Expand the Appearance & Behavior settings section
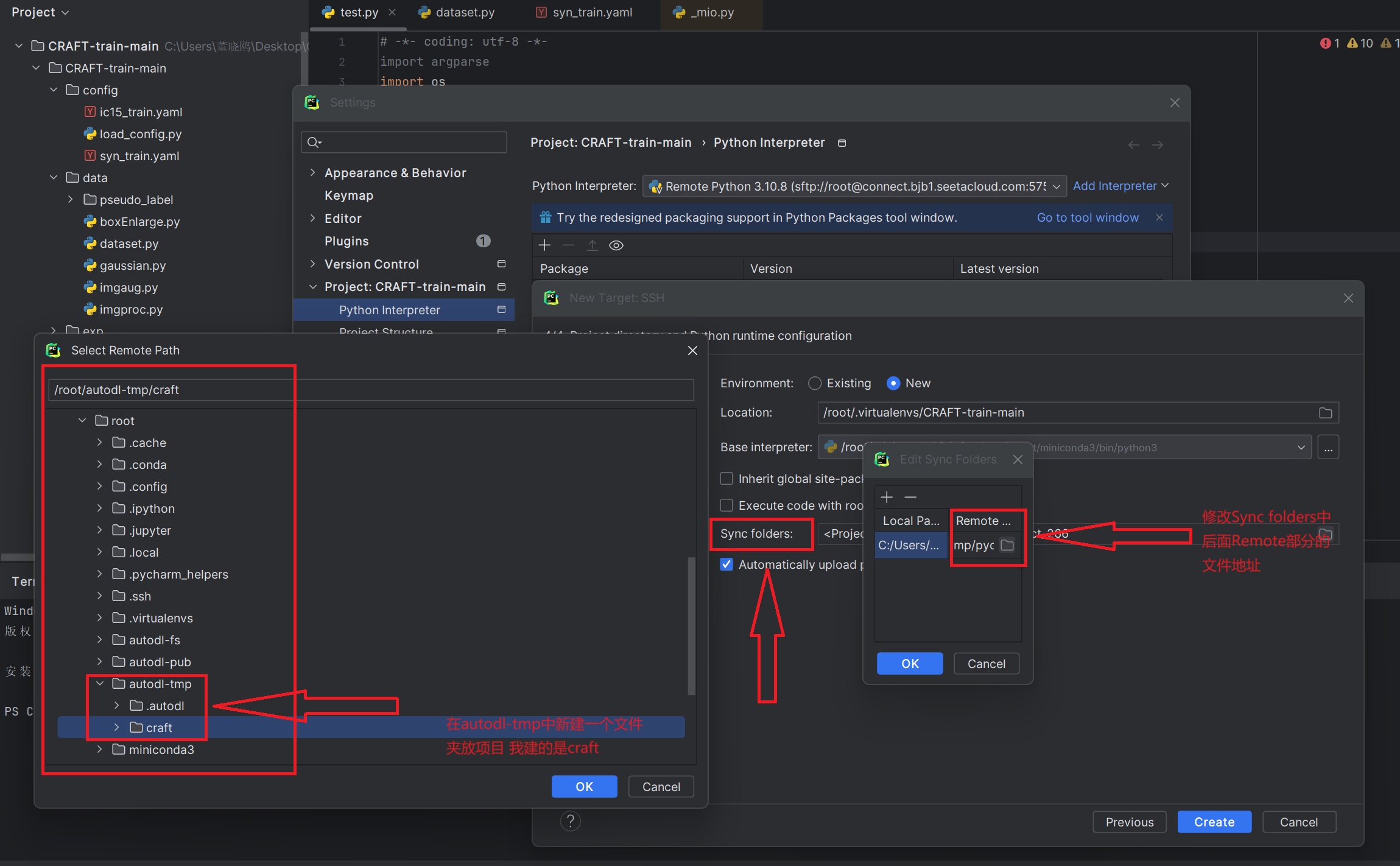1400x866 pixels. [312, 173]
